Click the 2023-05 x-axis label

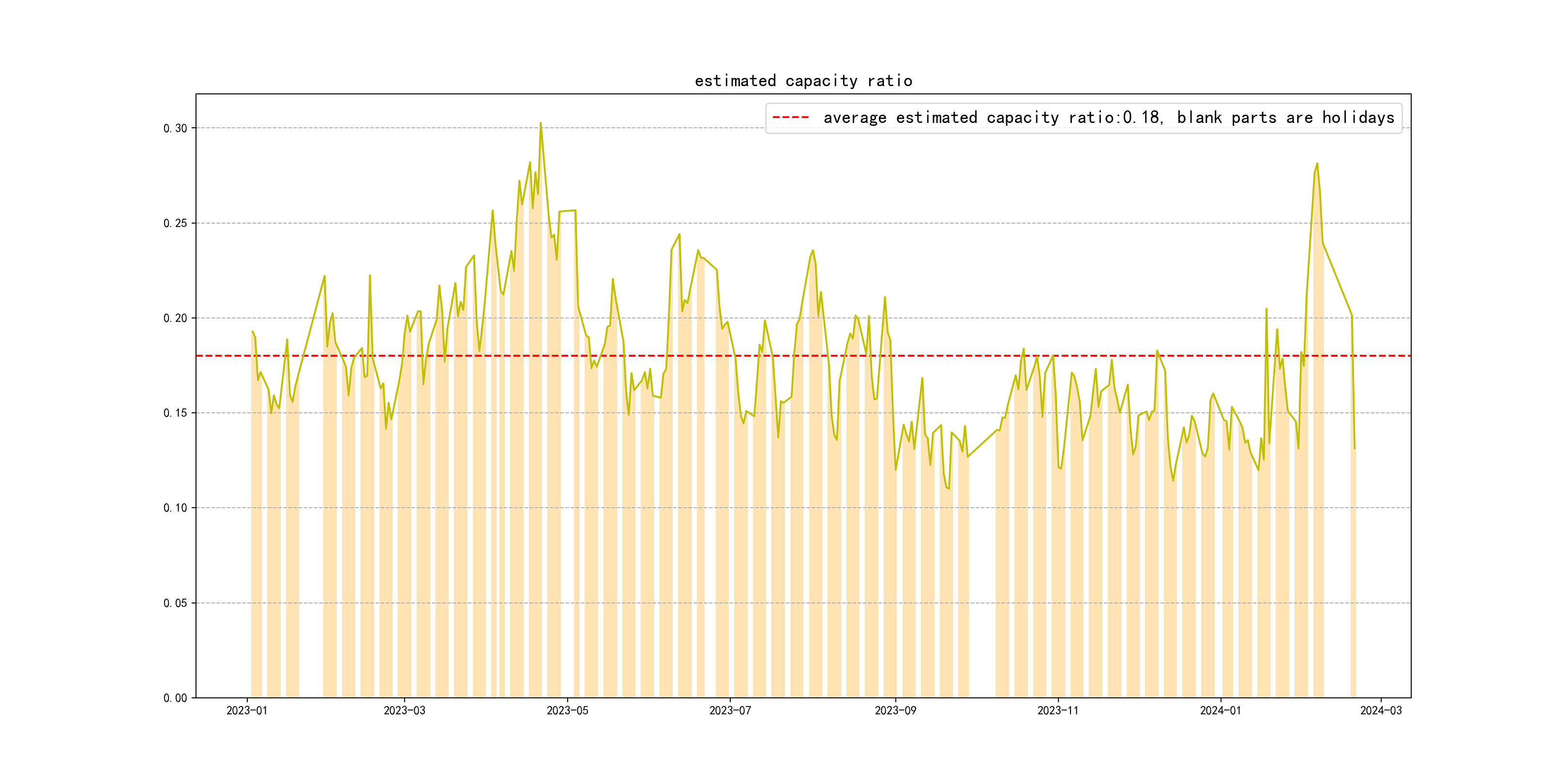click(567, 710)
